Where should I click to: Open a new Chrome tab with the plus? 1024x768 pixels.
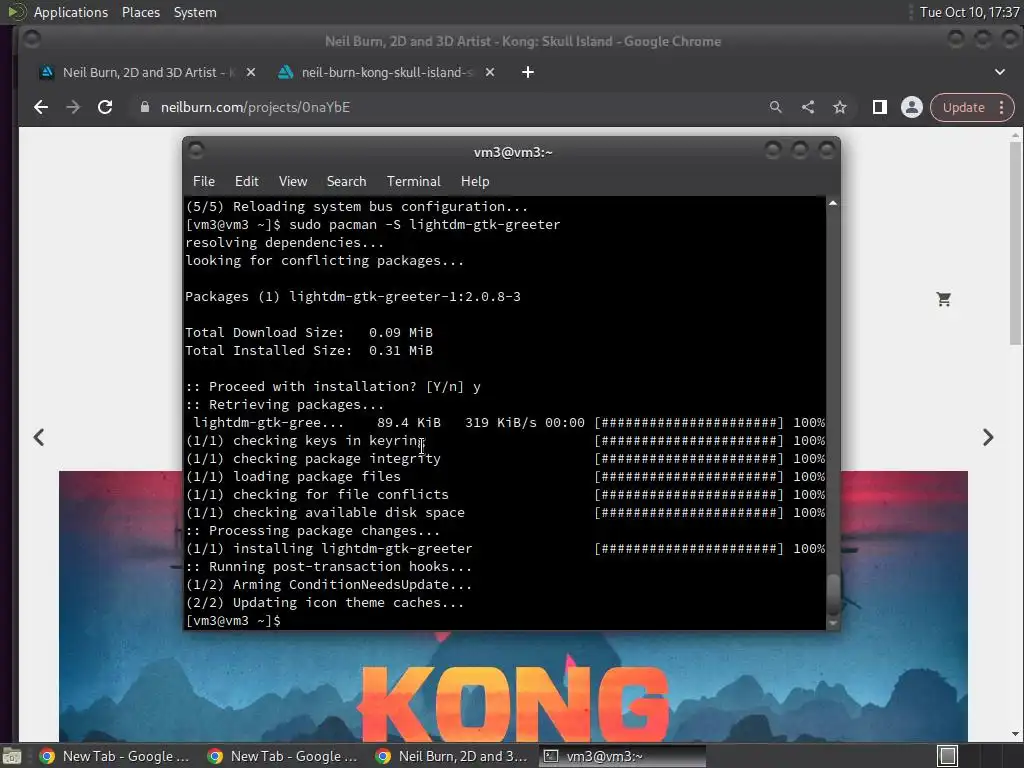(528, 72)
